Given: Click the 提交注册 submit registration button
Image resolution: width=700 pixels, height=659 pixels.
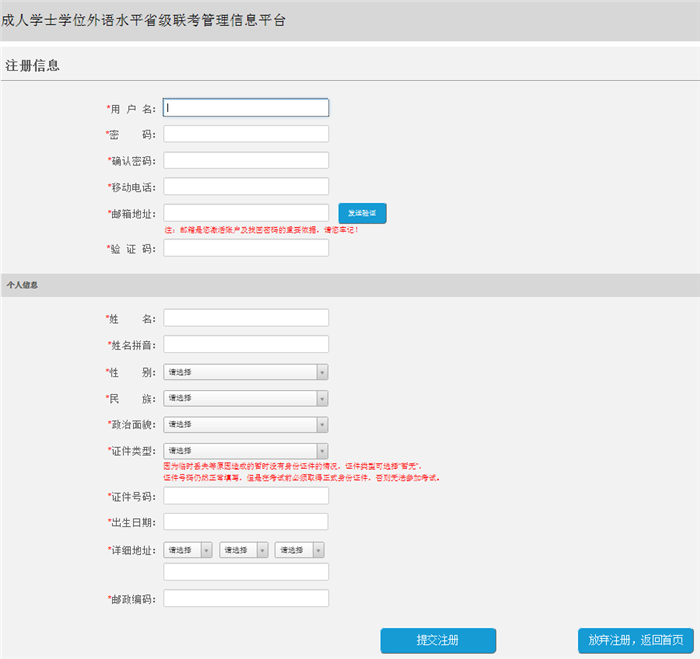Looking at the screenshot, I should click(x=438, y=641).
